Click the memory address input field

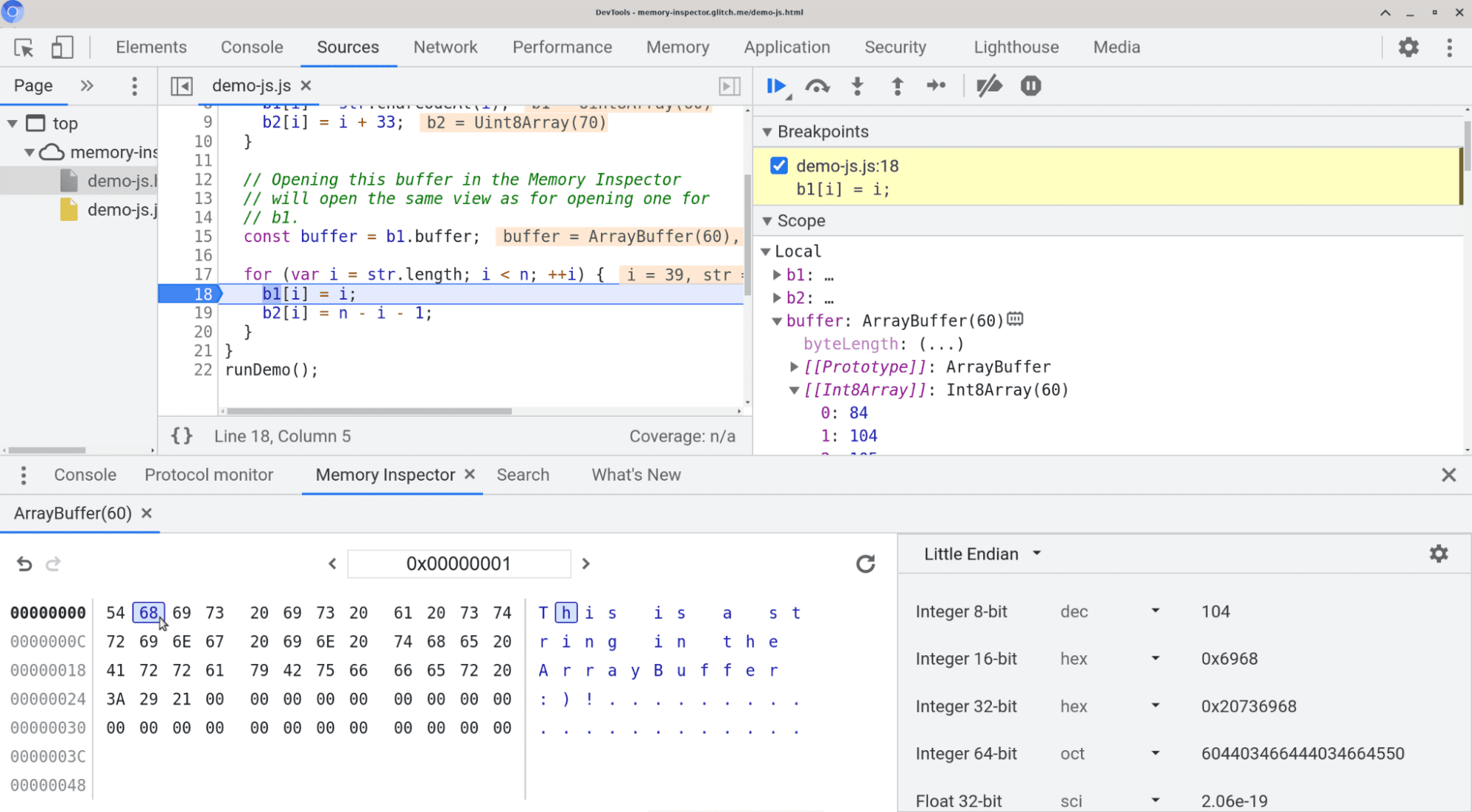pyautogui.click(x=458, y=563)
